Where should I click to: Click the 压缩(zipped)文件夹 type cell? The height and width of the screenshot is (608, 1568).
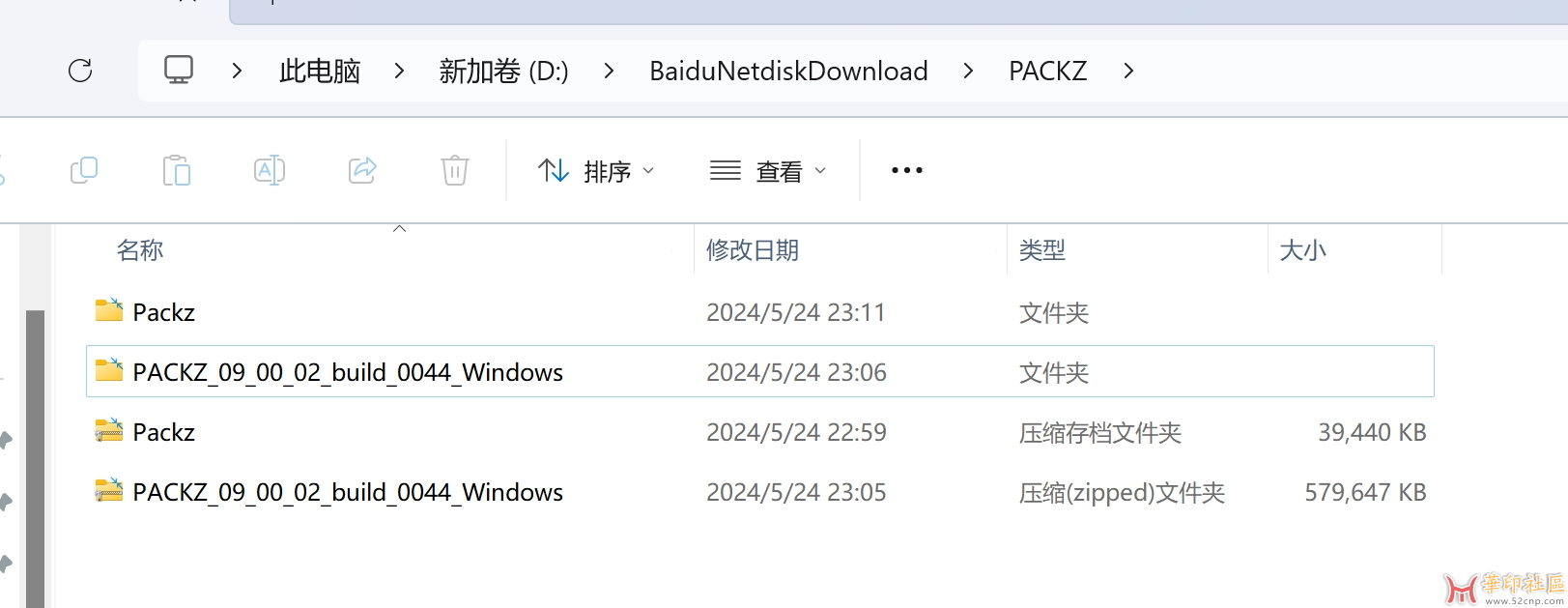1122,492
